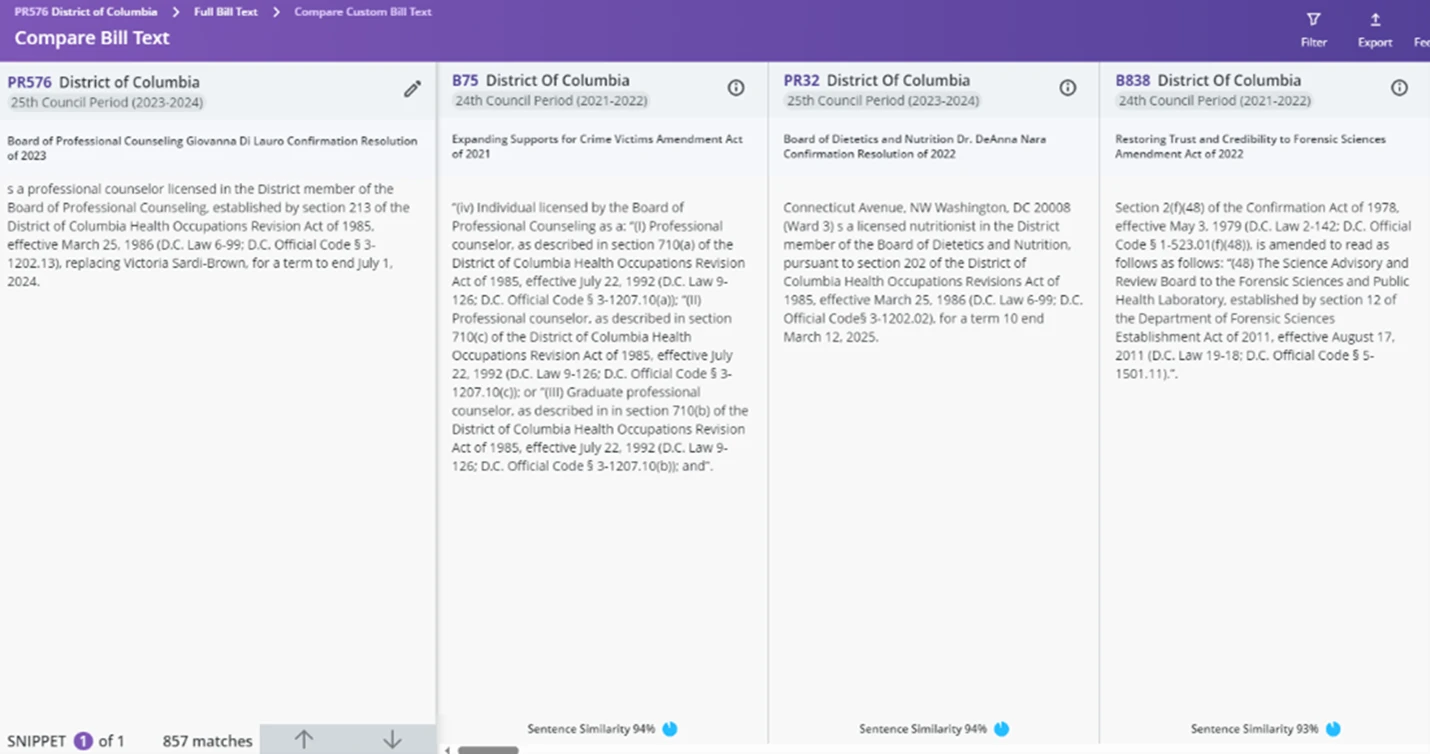Open the B838 bill link

click(x=1132, y=80)
